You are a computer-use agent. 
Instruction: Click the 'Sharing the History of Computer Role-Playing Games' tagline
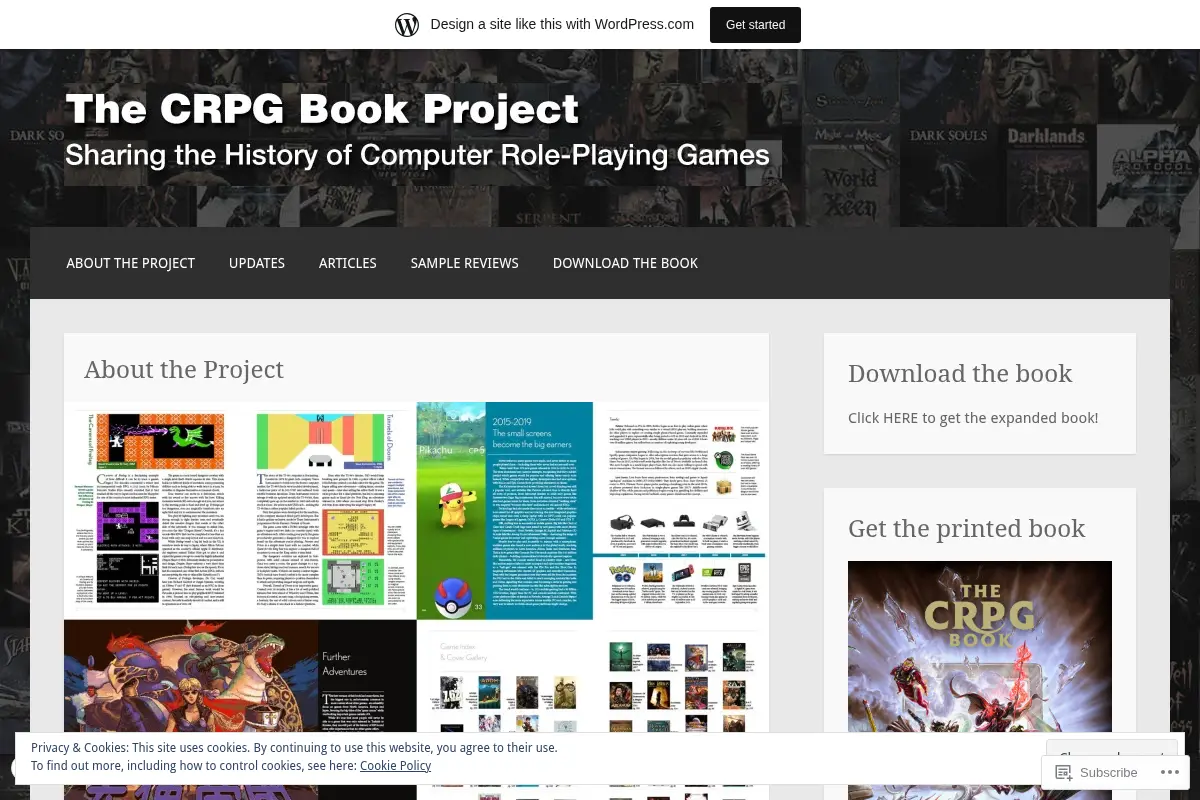pos(417,155)
